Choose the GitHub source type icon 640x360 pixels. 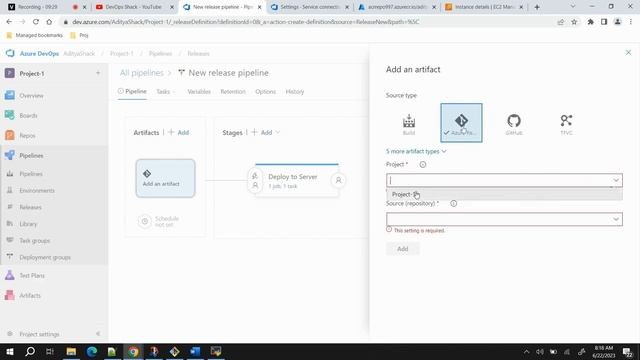[514, 124]
